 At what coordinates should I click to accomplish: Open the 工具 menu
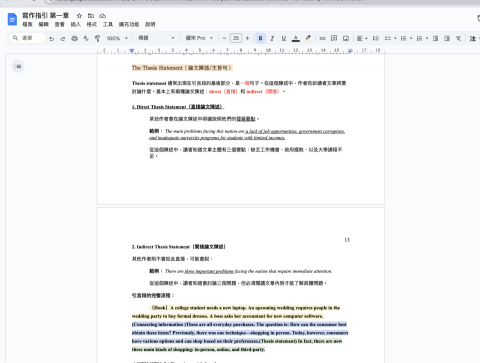point(108,24)
